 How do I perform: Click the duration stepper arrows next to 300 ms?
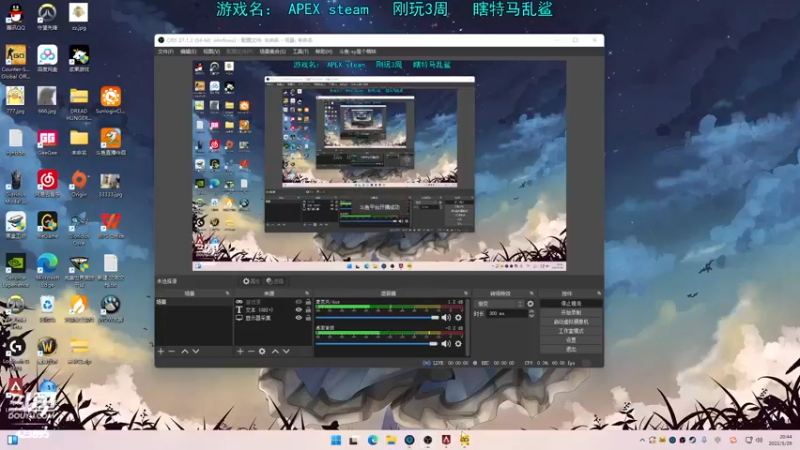coord(531,313)
